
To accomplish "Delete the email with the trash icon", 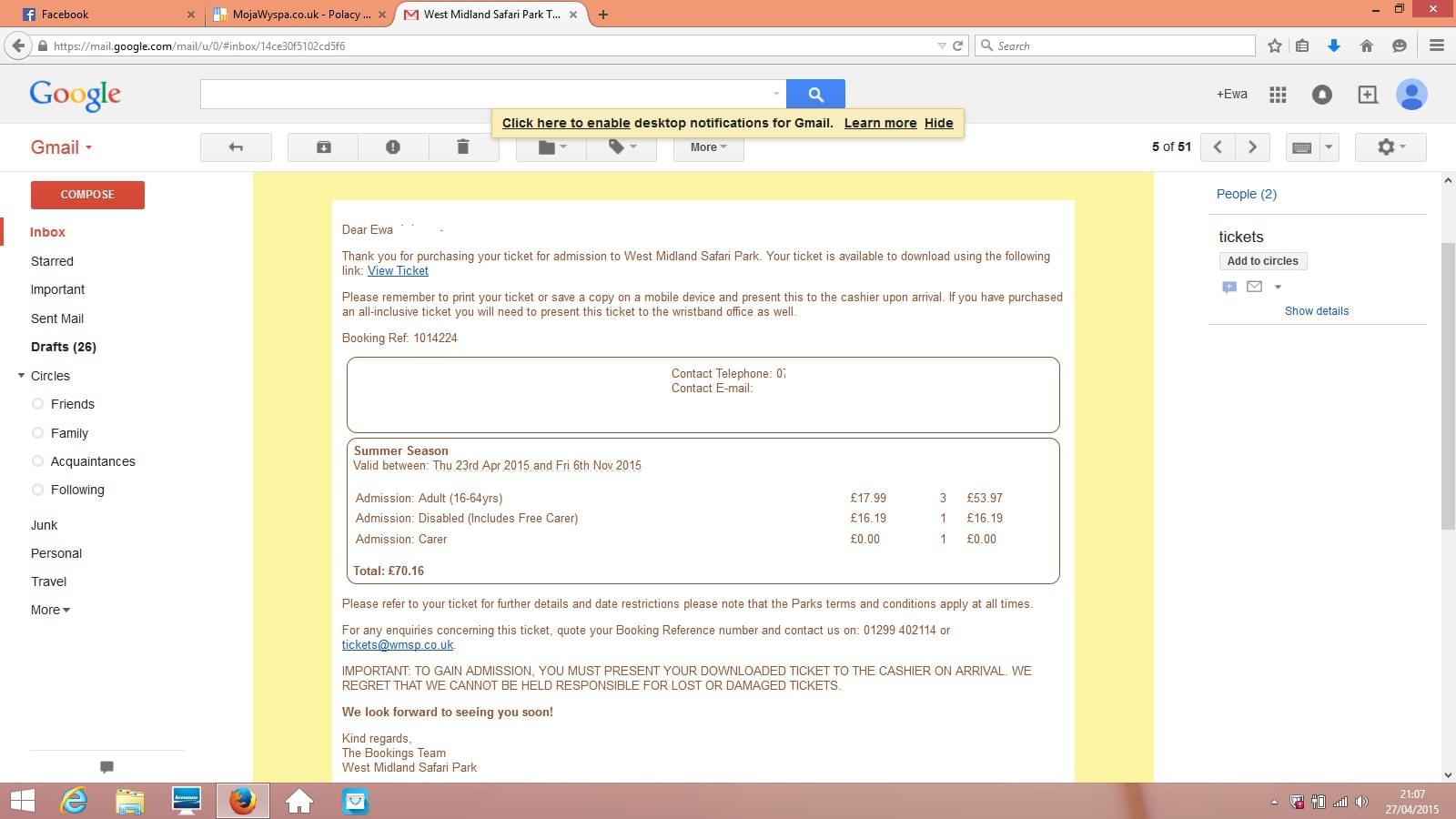I will coord(463,147).
